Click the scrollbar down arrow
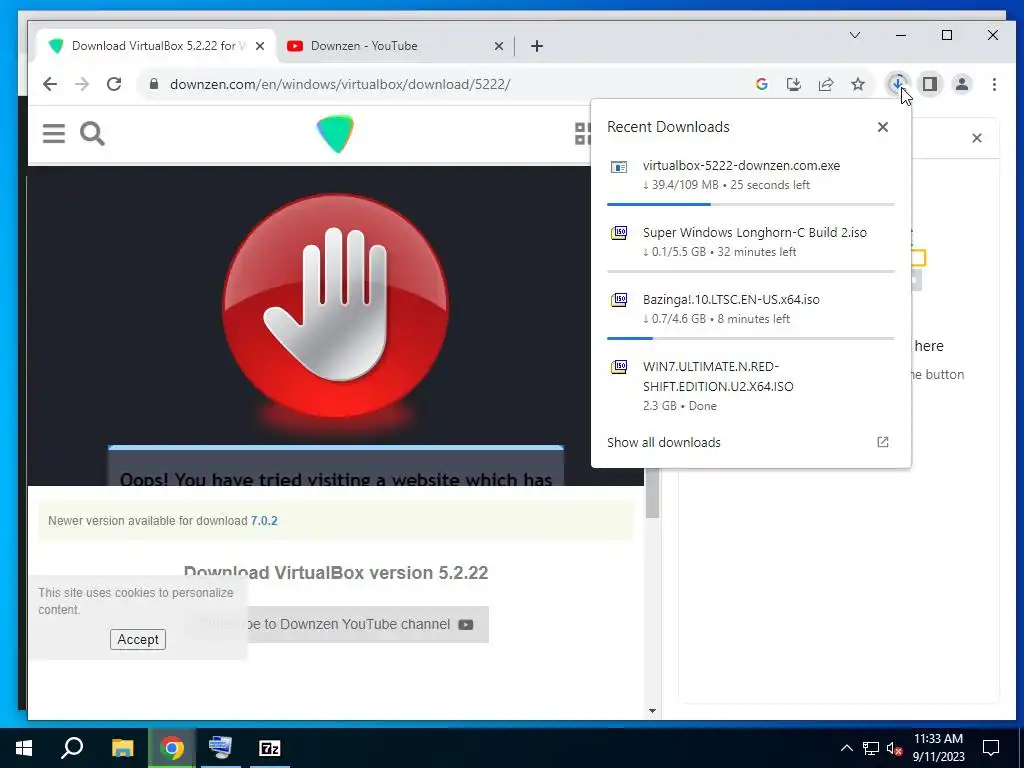The image size is (1024, 768). (652, 711)
